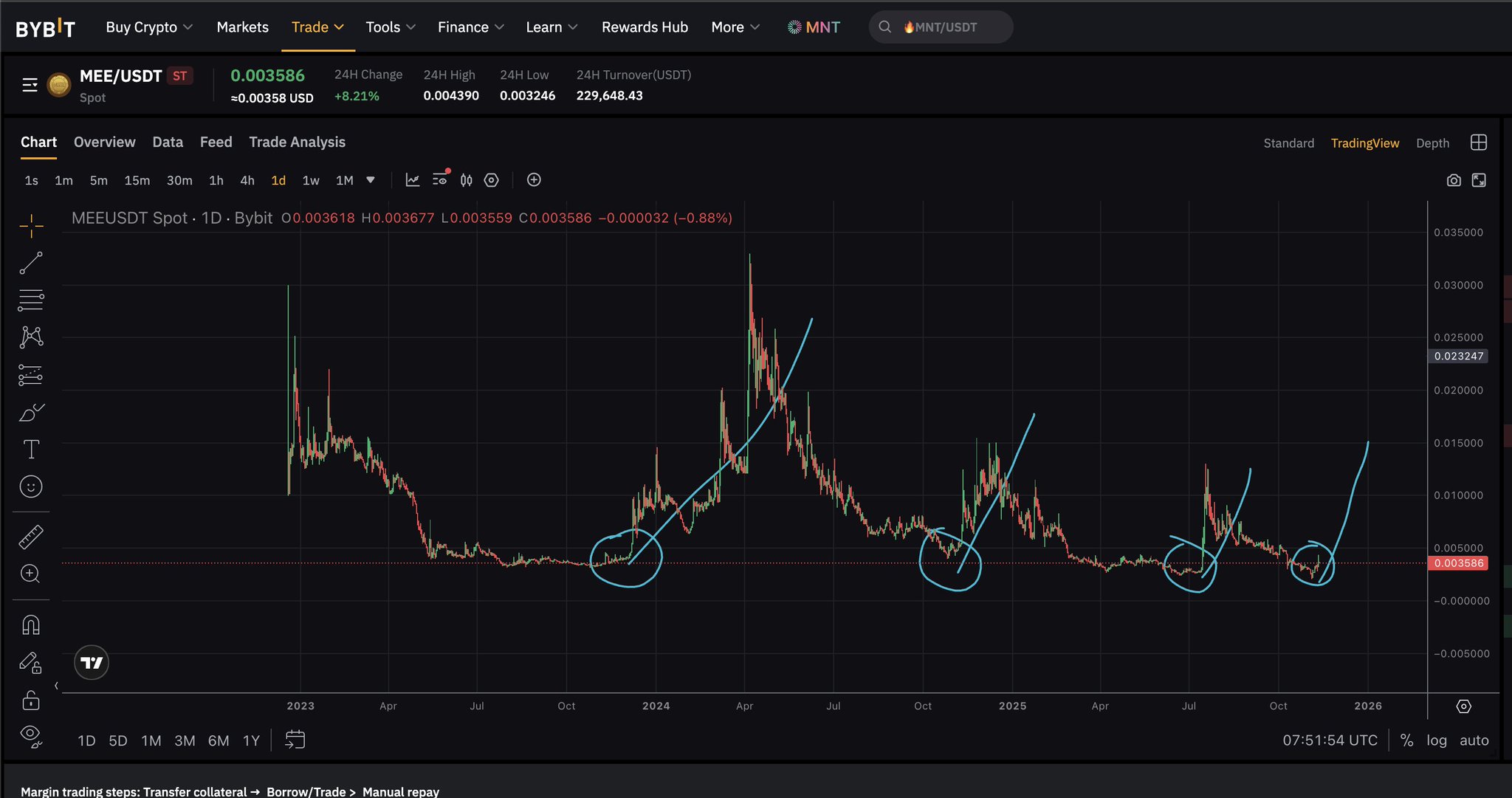This screenshot has height=798, width=1512.
Task: Select the trend line drawing tool
Action: (31, 263)
